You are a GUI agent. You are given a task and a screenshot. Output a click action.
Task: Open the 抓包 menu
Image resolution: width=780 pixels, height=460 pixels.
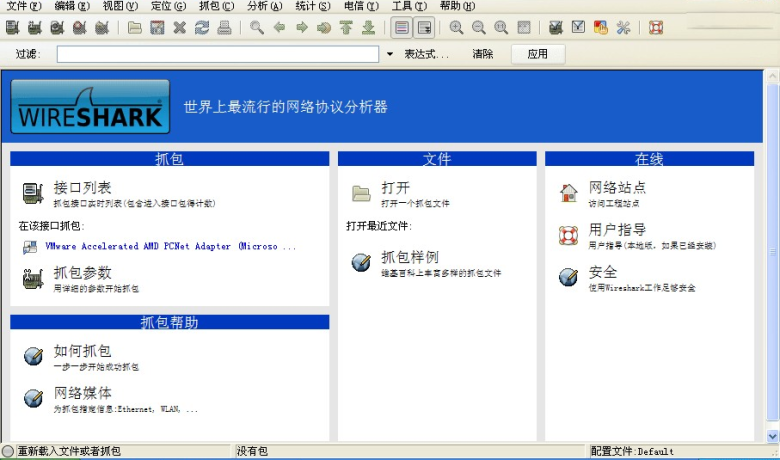[x=217, y=6]
